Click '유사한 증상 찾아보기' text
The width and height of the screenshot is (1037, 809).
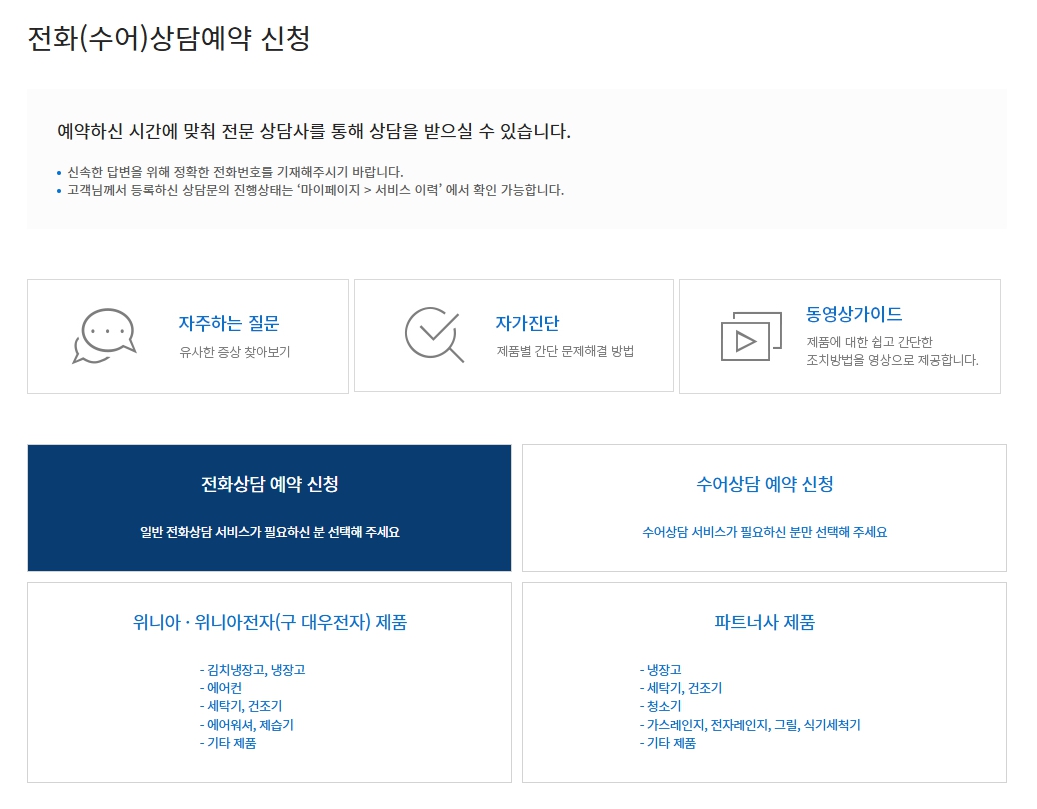[235, 352]
